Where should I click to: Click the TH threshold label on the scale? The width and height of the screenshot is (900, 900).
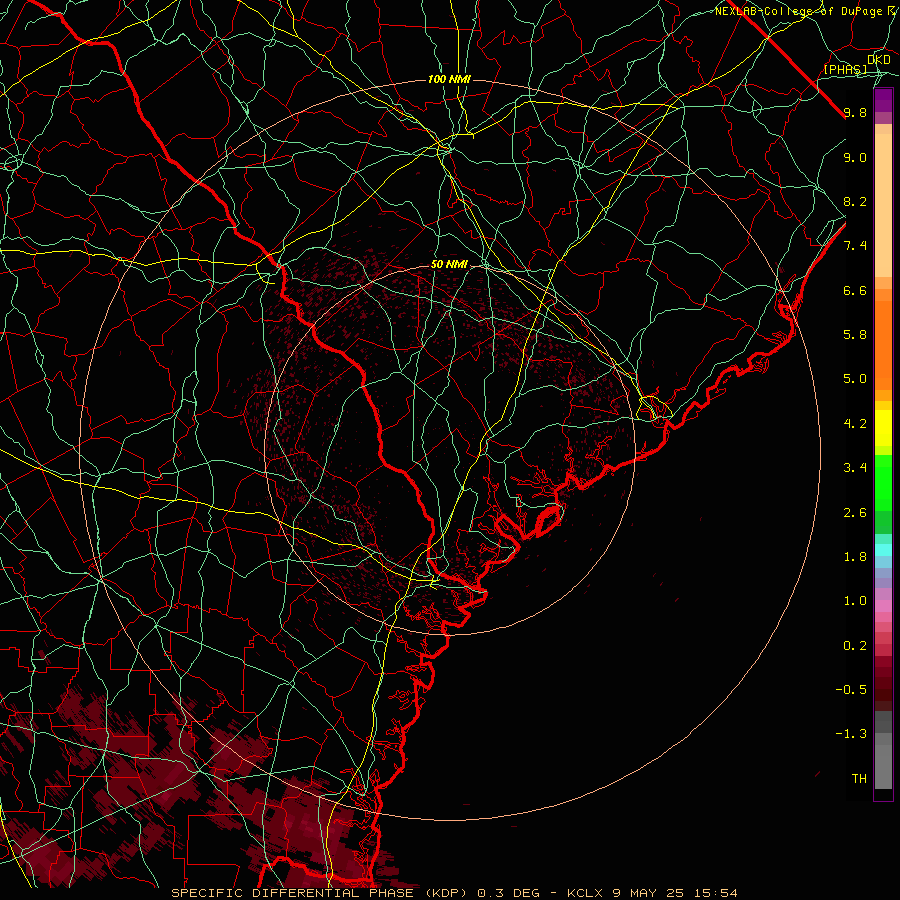[x=859, y=779]
